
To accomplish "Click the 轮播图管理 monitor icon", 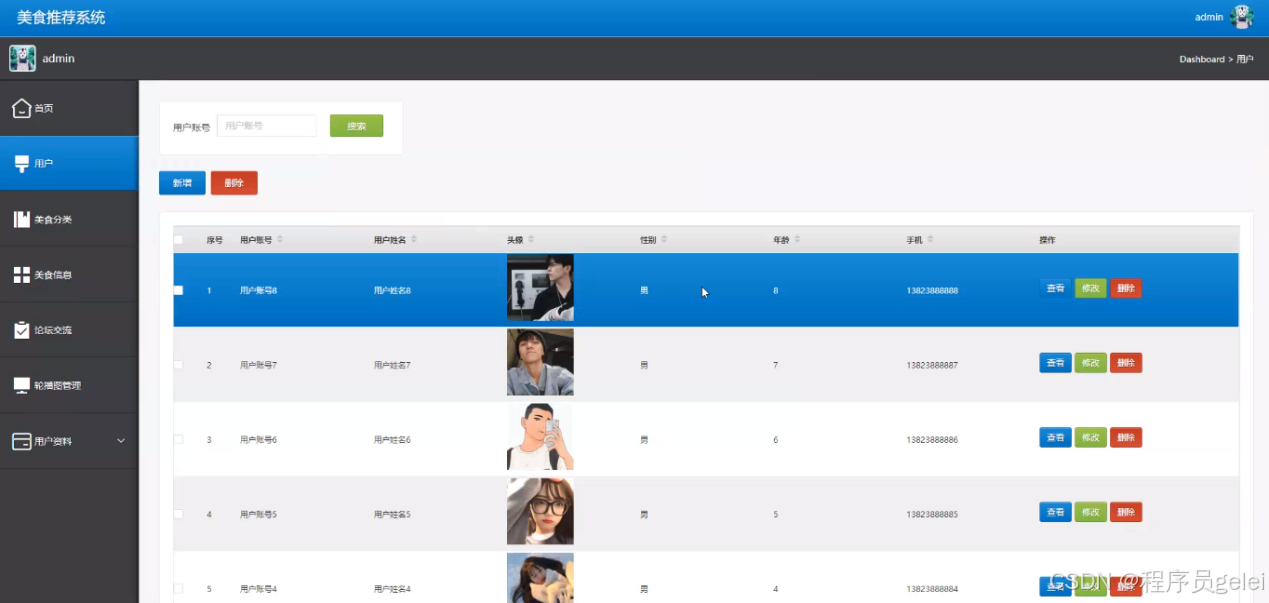I will point(21,385).
